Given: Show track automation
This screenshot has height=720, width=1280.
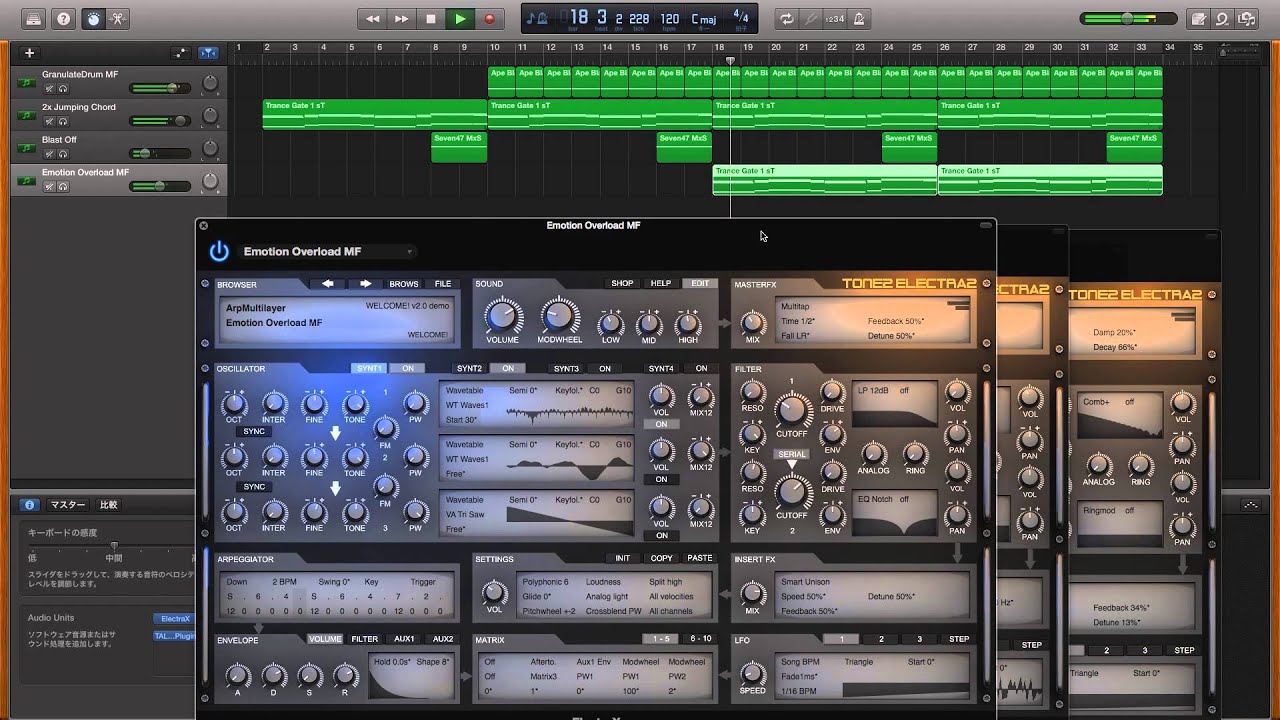Looking at the screenshot, I should (181, 53).
